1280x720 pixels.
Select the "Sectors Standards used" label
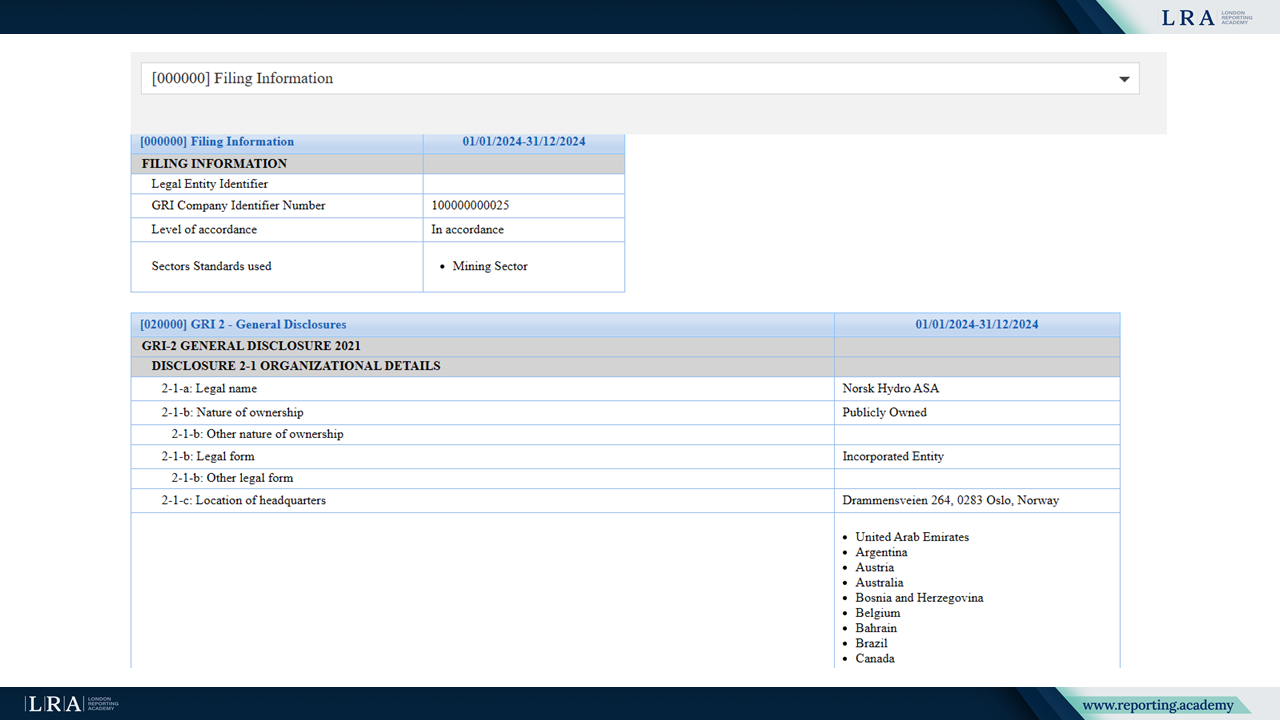211,267
